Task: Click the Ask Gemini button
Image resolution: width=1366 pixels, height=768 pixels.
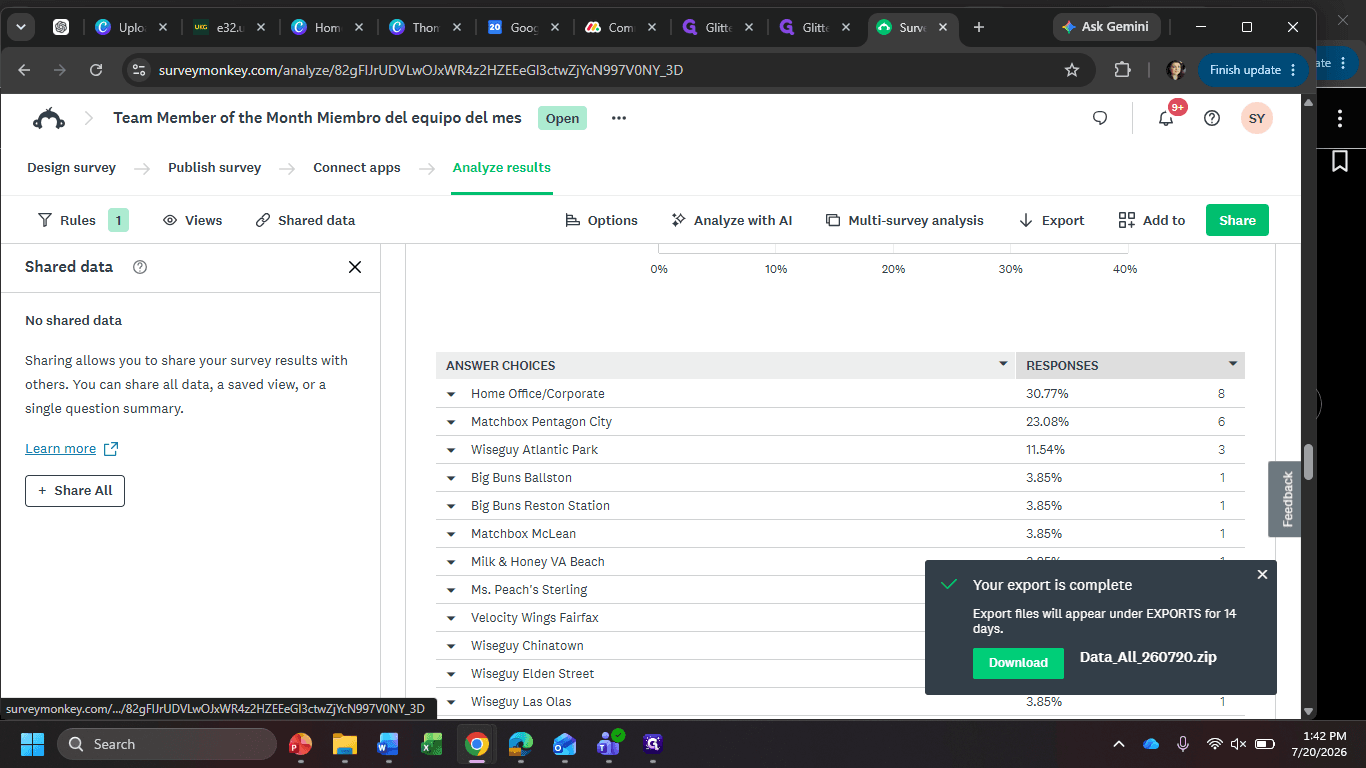Action: point(1105,27)
